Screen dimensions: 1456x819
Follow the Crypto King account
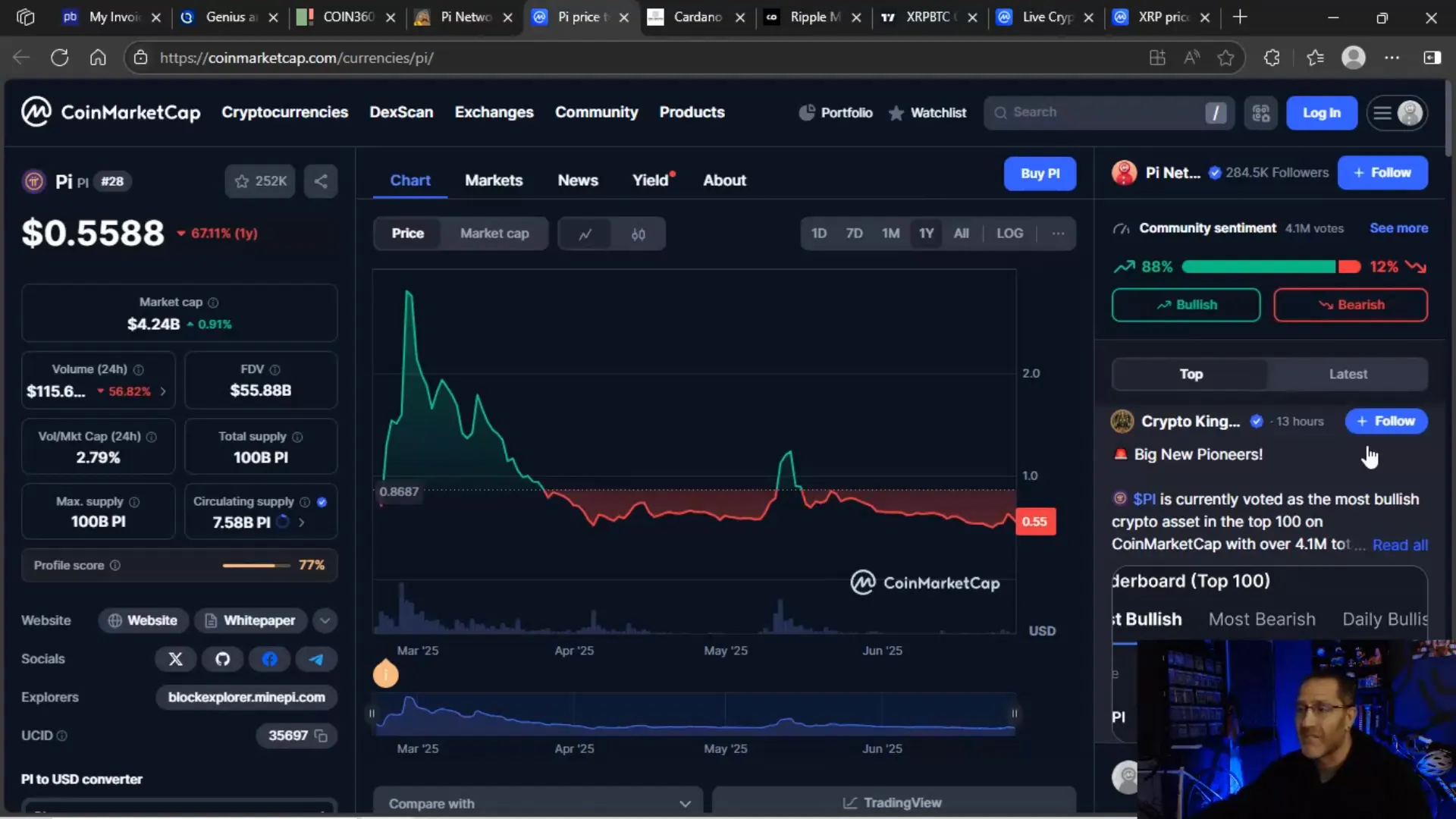1386,422
